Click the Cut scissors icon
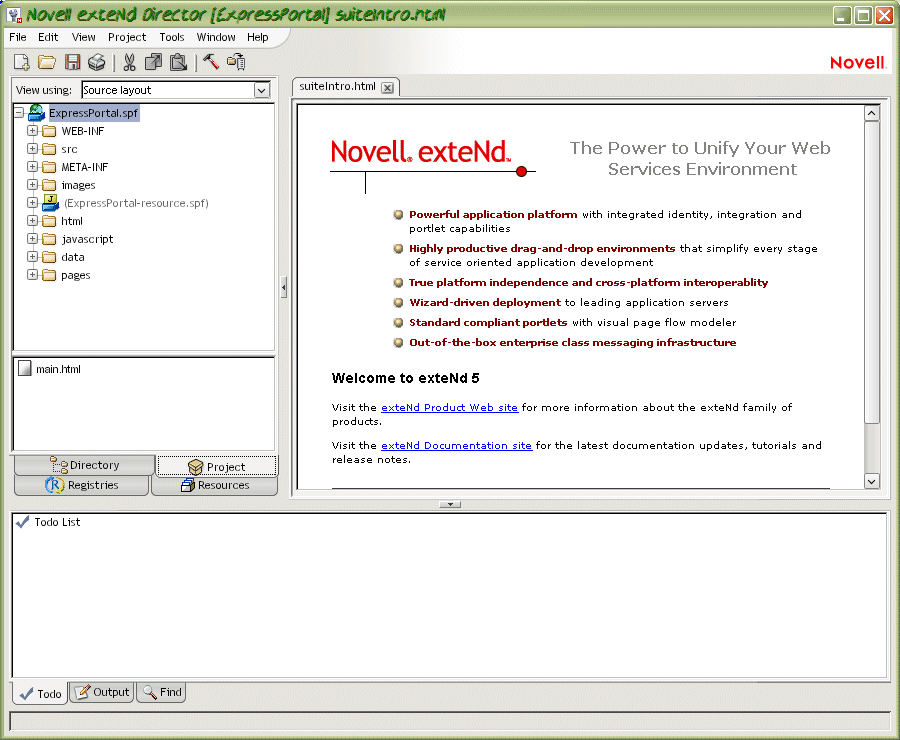Viewport: 900px width, 740px height. point(129,62)
